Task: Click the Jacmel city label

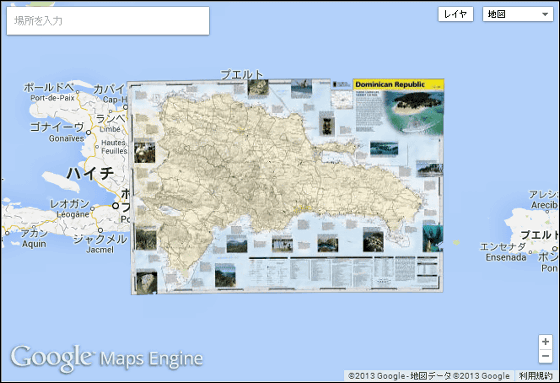Action: (100, 250)
